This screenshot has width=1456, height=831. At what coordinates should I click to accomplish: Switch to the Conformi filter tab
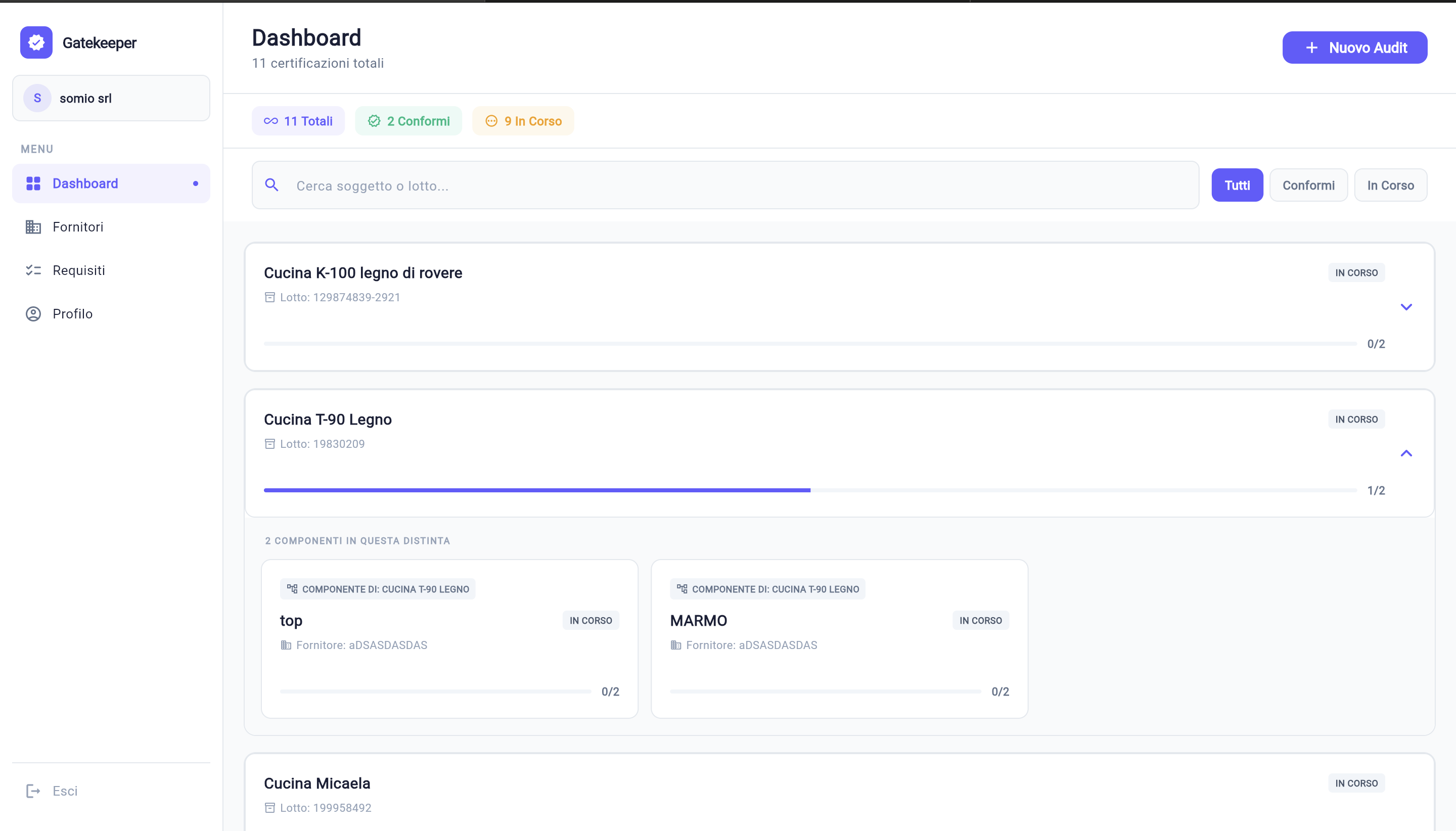click(x=1308, y=185)
